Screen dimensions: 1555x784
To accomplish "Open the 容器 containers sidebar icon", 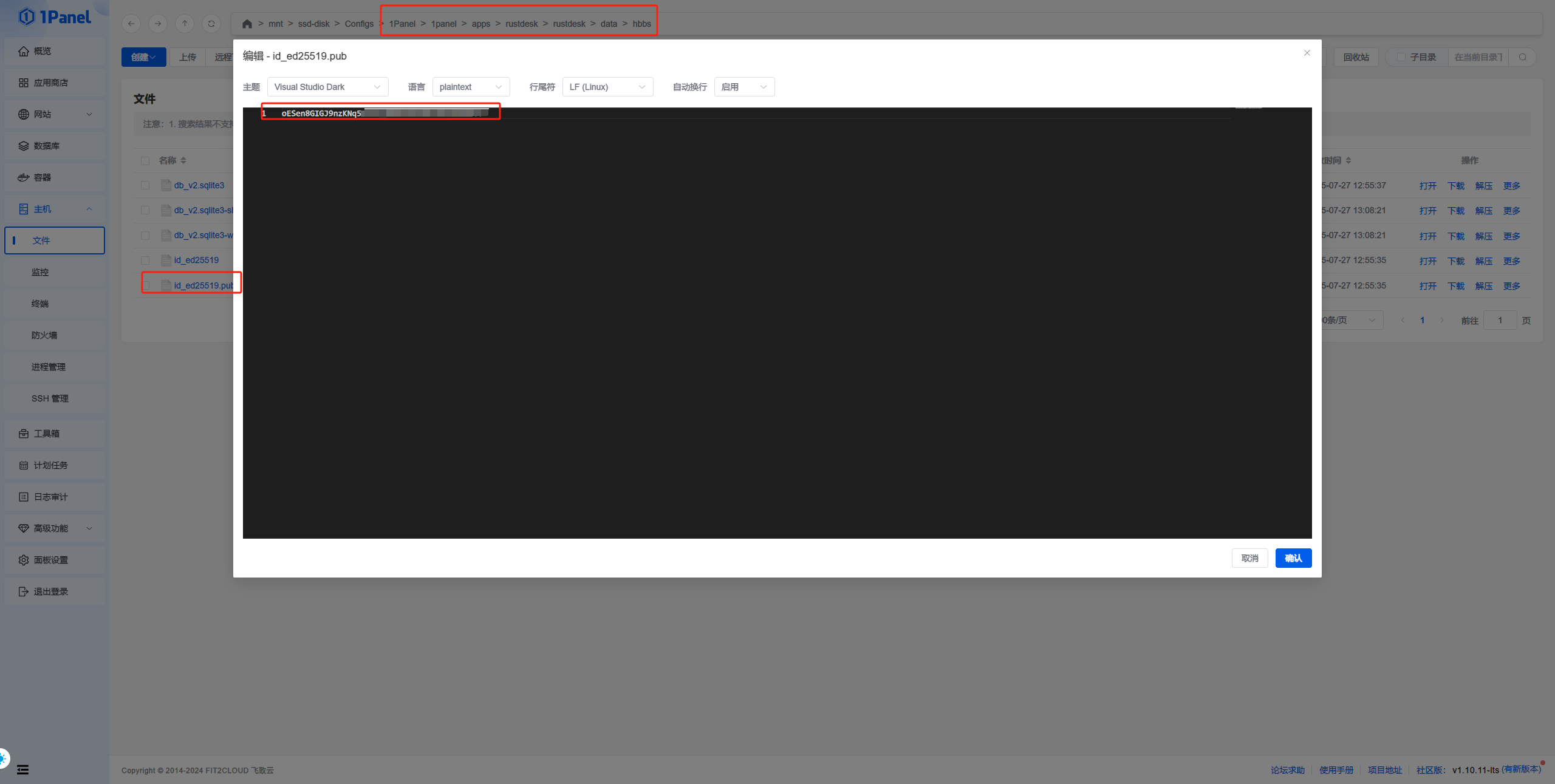I will [x=24, y=177].
